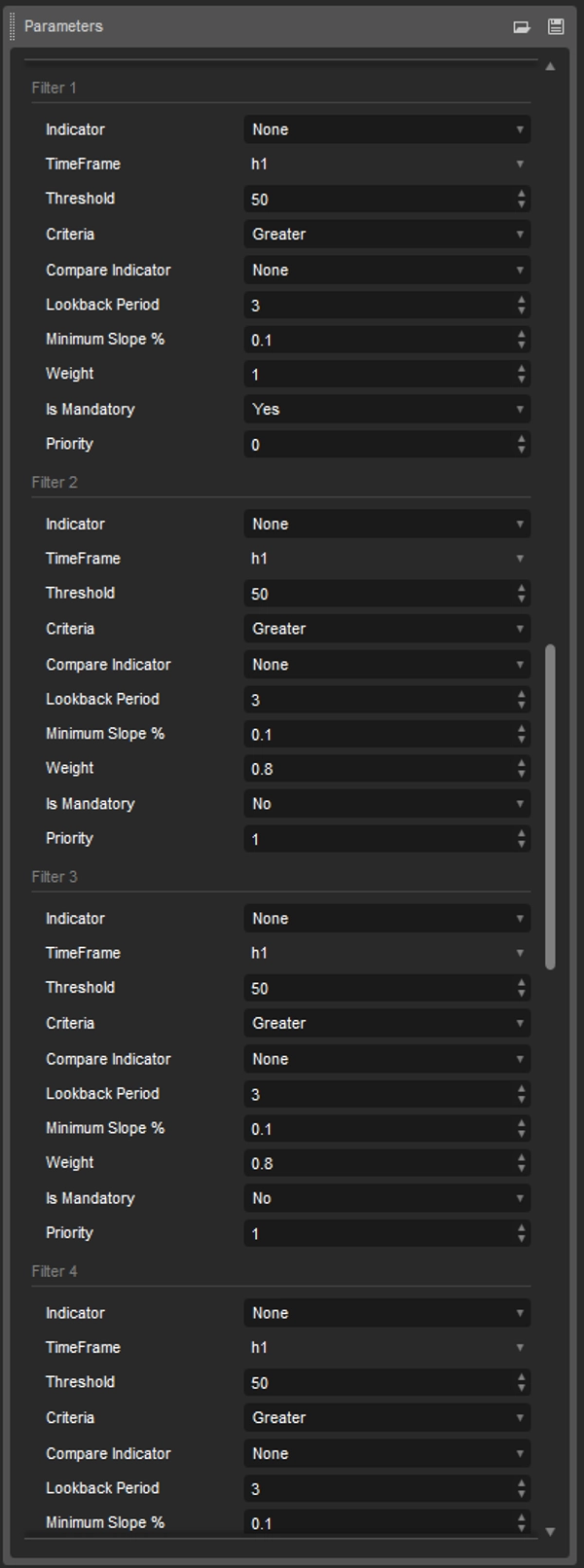Viewport: 584px width, 1568px height.
Task: Open the Filter 4 Criteria dropdown
Action: point(386,1417)
